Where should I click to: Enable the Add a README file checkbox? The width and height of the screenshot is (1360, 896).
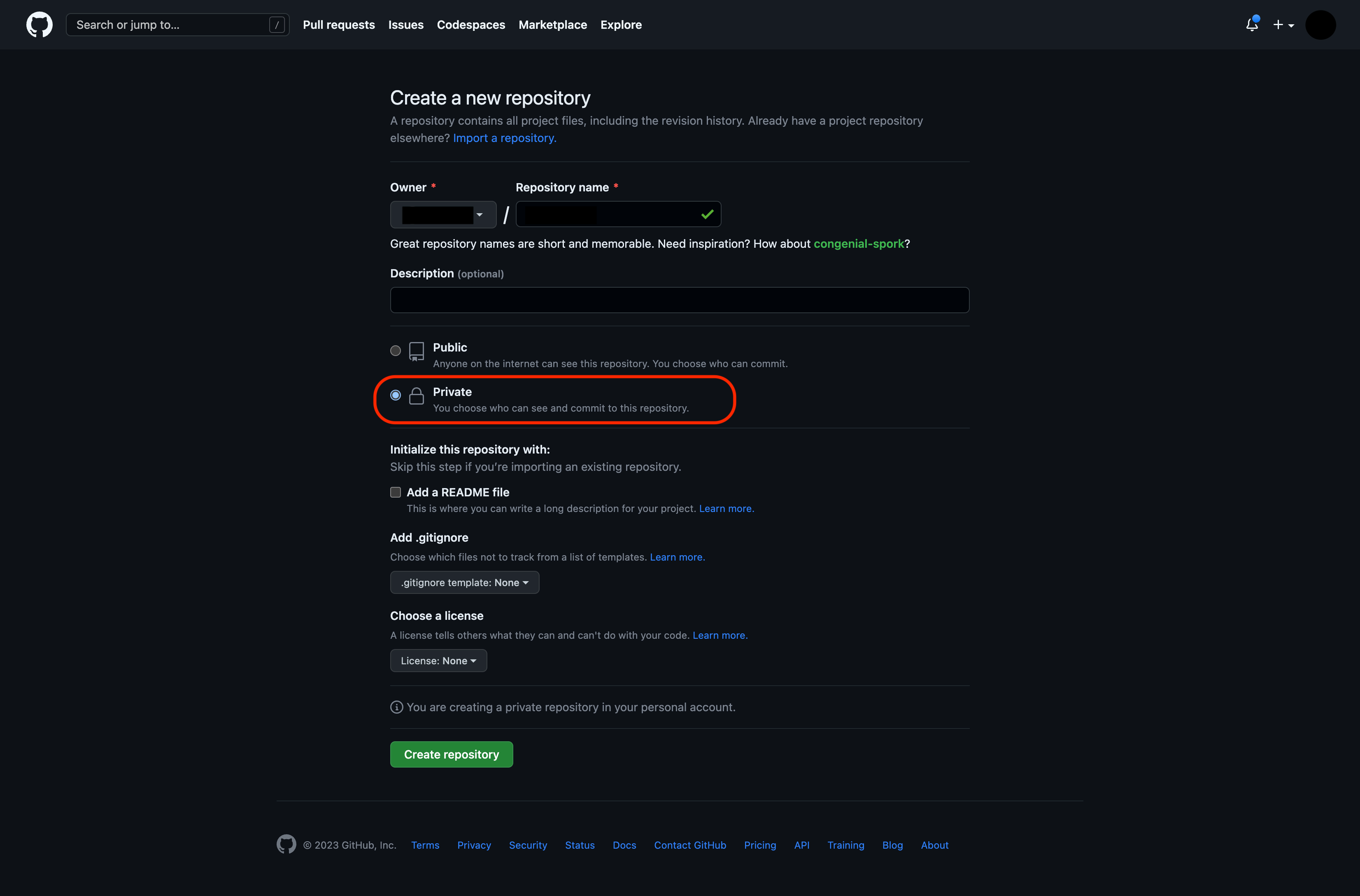395,492
